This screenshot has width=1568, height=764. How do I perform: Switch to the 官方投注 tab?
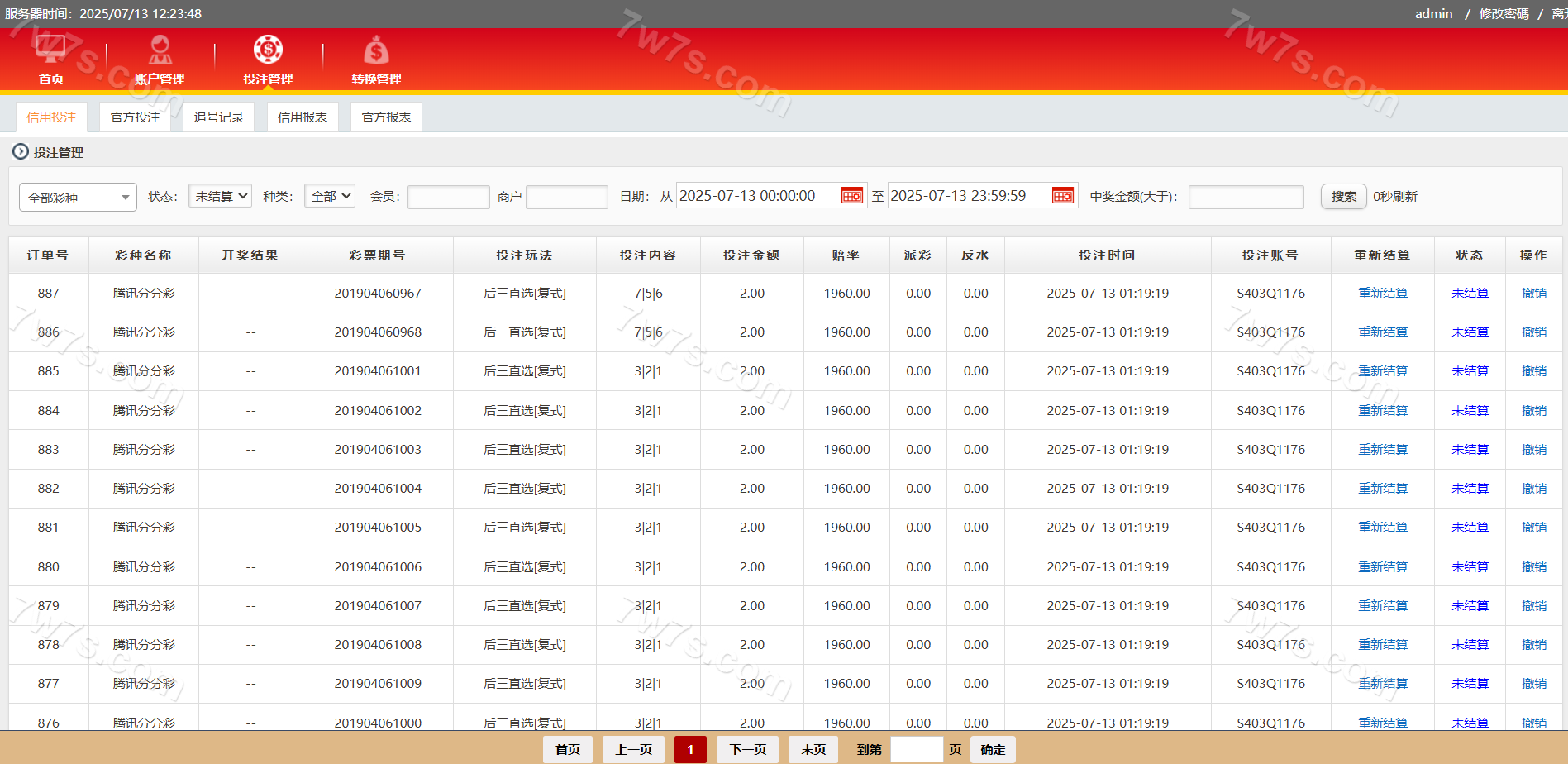pos(135,117)
